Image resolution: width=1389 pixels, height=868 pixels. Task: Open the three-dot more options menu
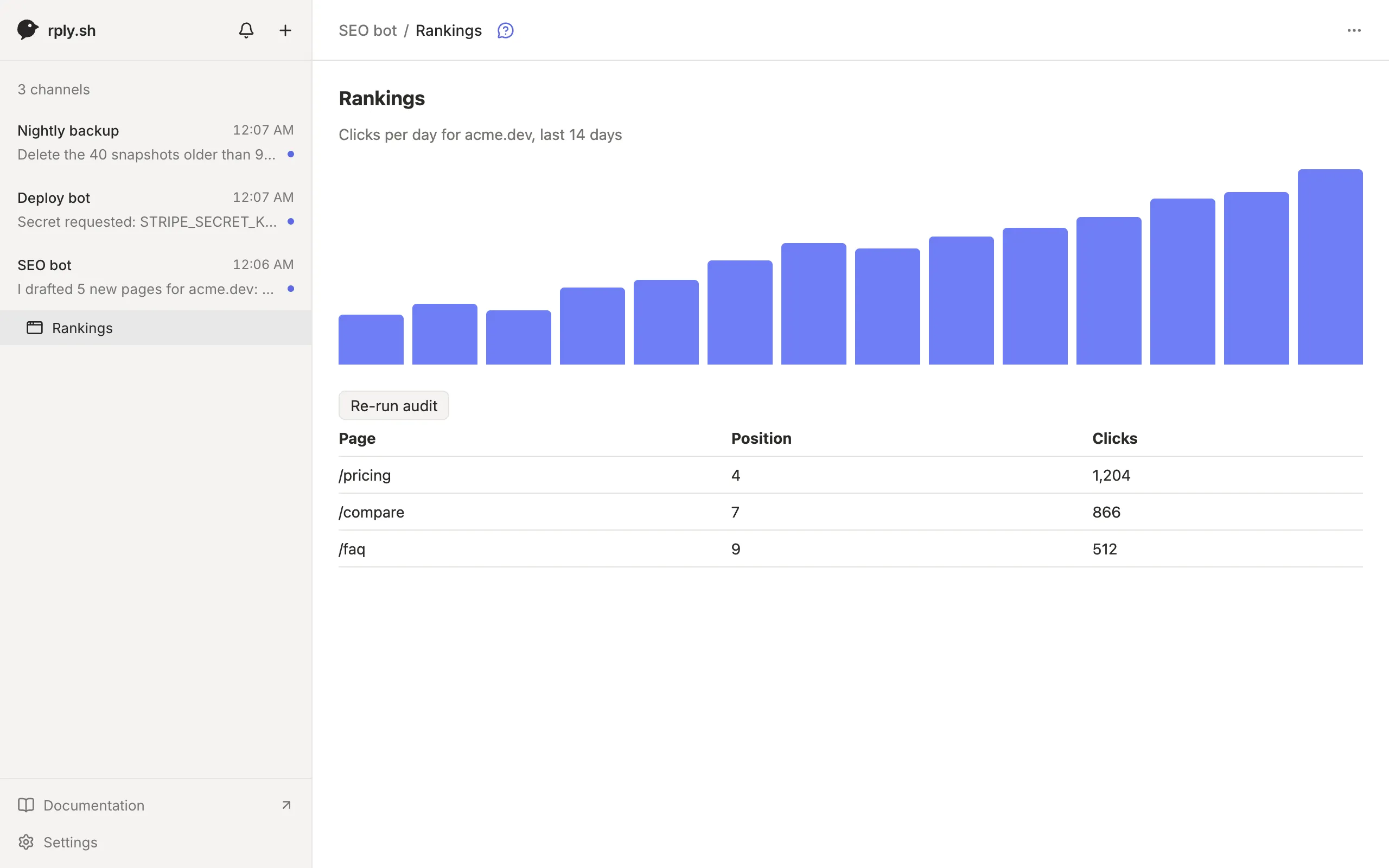(x=1354, y=30)
